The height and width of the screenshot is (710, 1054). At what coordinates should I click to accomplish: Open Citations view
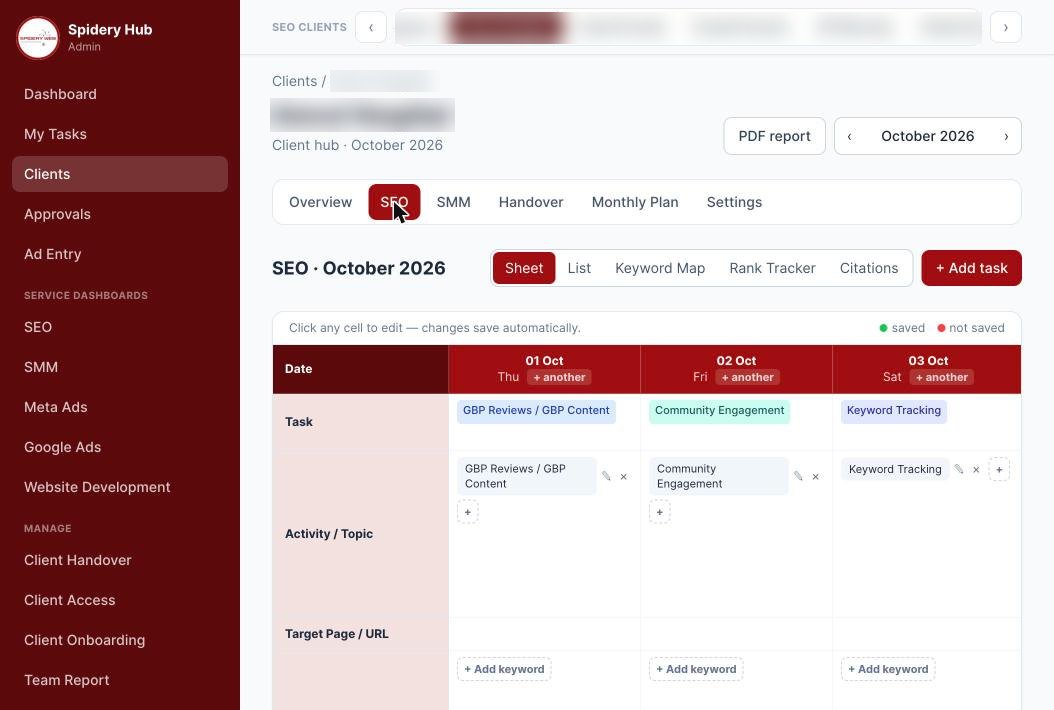[868, 268]
